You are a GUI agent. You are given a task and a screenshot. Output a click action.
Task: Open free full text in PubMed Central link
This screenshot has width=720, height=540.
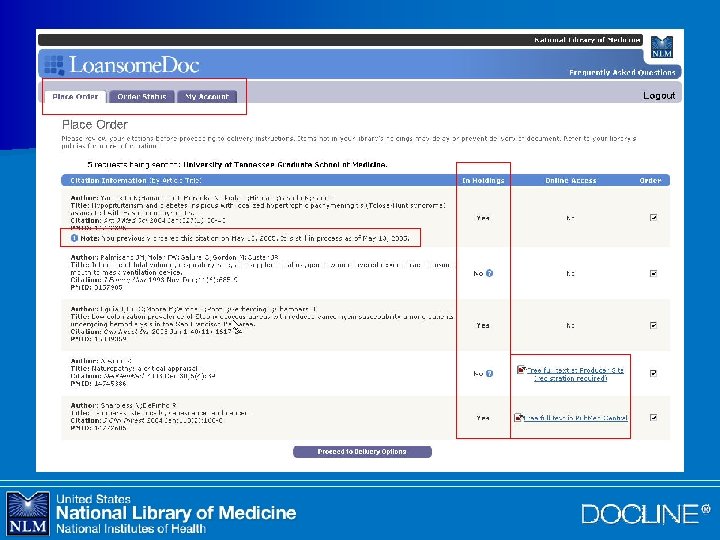(576, 418)
